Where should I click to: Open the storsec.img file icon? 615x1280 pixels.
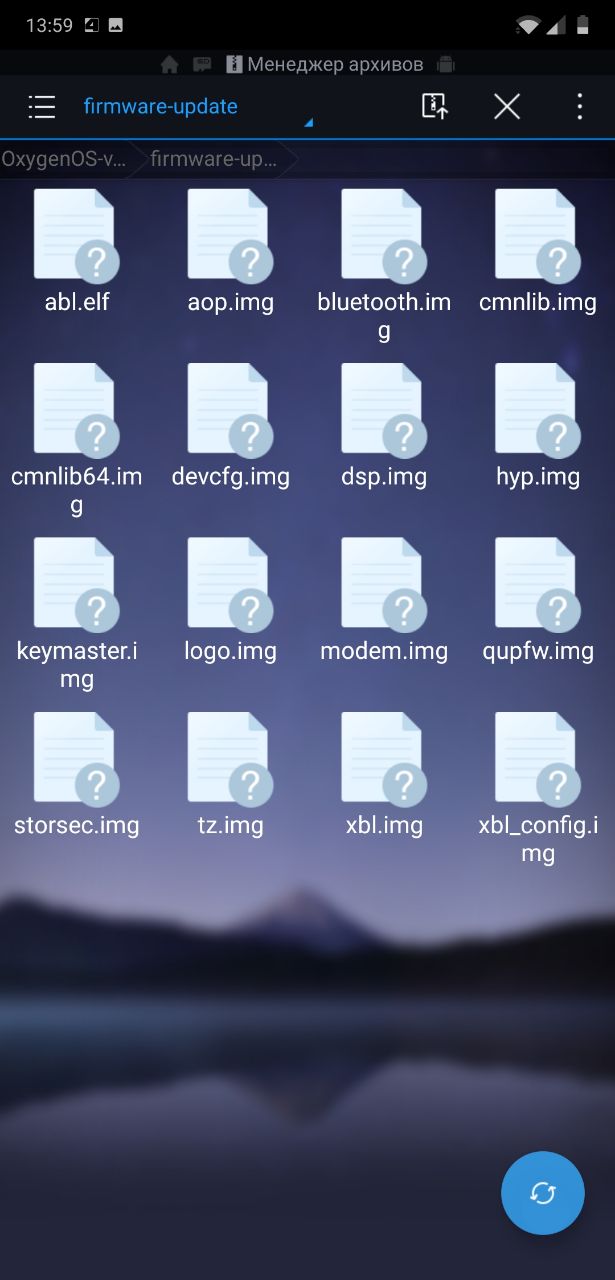76,758
